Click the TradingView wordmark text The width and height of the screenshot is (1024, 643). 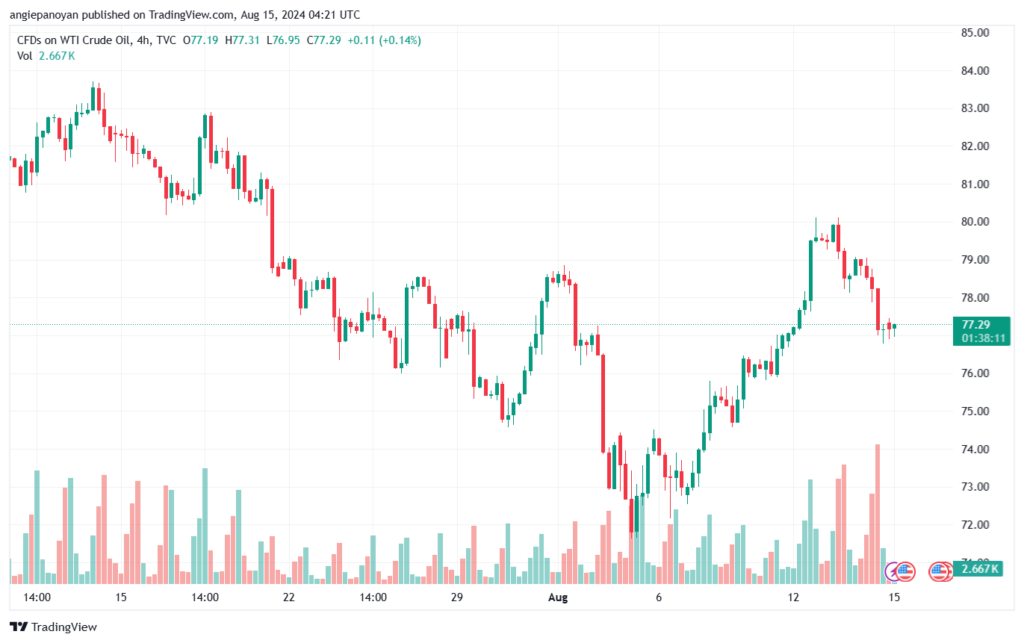(x=64, y=627)
